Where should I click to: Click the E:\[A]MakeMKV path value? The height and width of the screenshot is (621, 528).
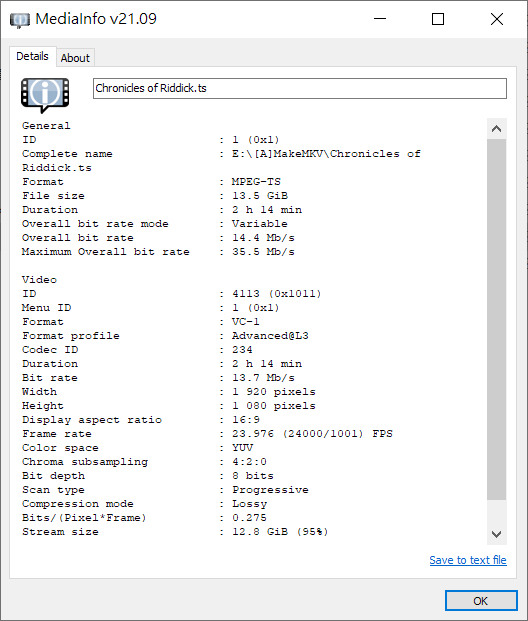(326, 154)
